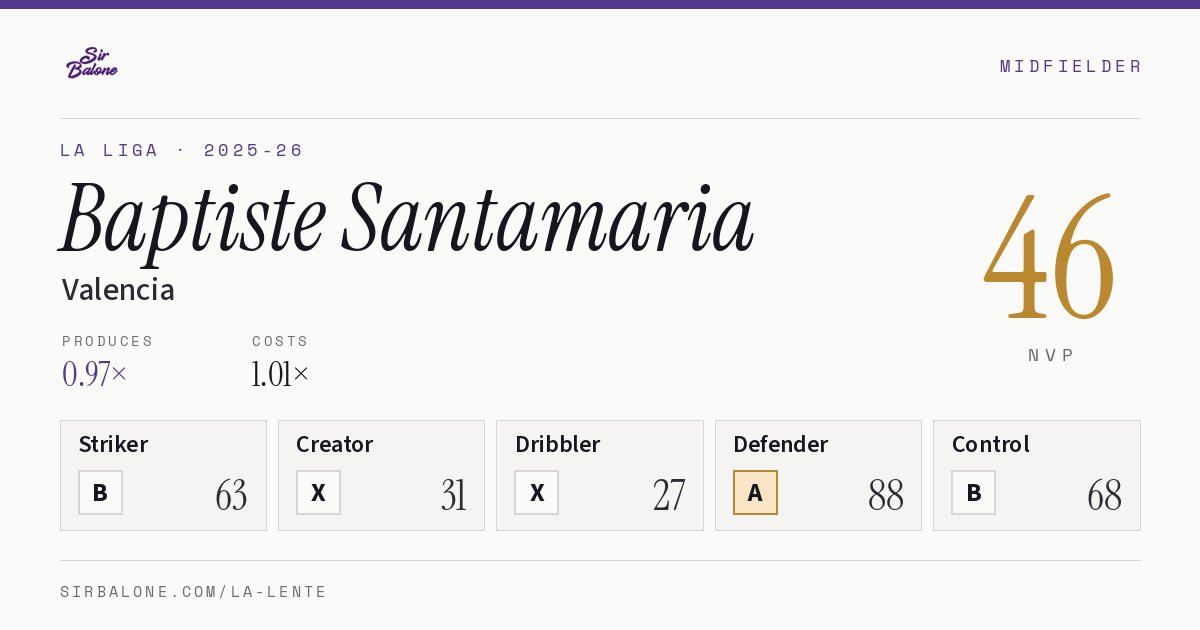Image resolution: width=1200 pixels, height=630 pixels.
Task: Select the 'LA LIGA · 2025-26' season text
Action: (181, 150)
